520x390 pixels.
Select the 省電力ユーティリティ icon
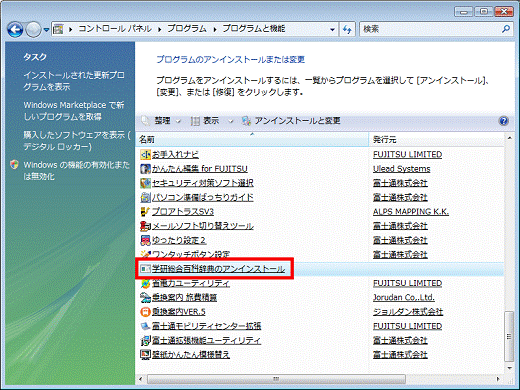(145, 283)
